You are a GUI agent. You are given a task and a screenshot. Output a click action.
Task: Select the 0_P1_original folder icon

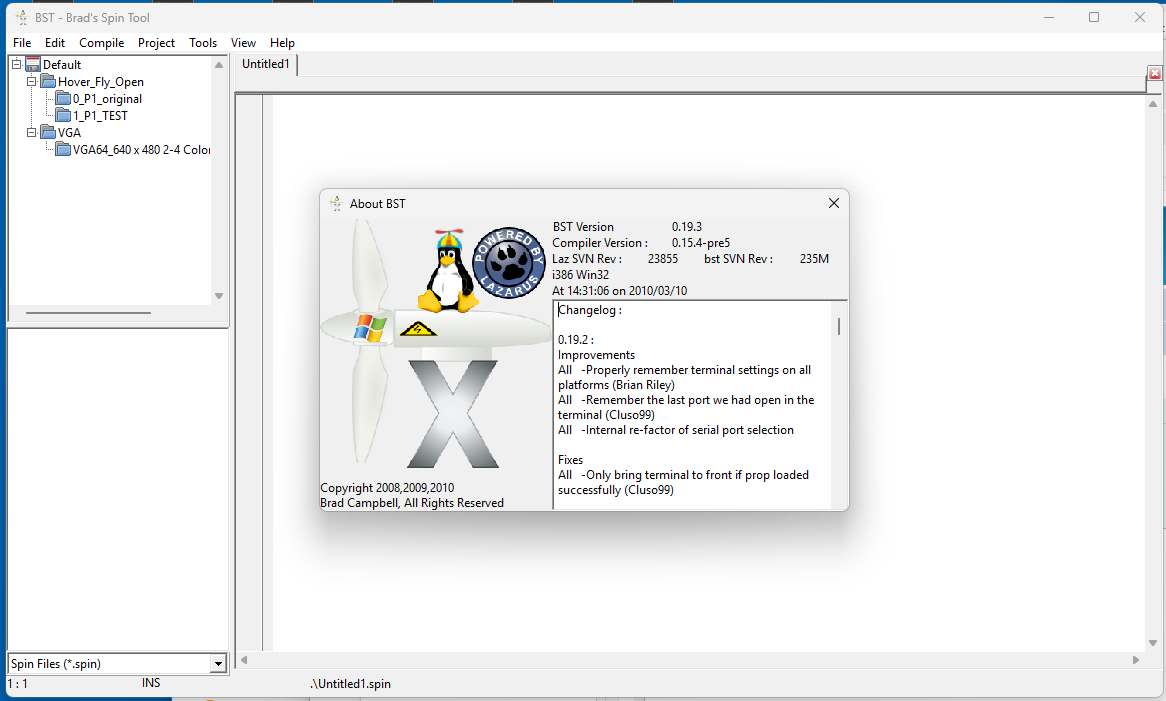click(64, 99)
